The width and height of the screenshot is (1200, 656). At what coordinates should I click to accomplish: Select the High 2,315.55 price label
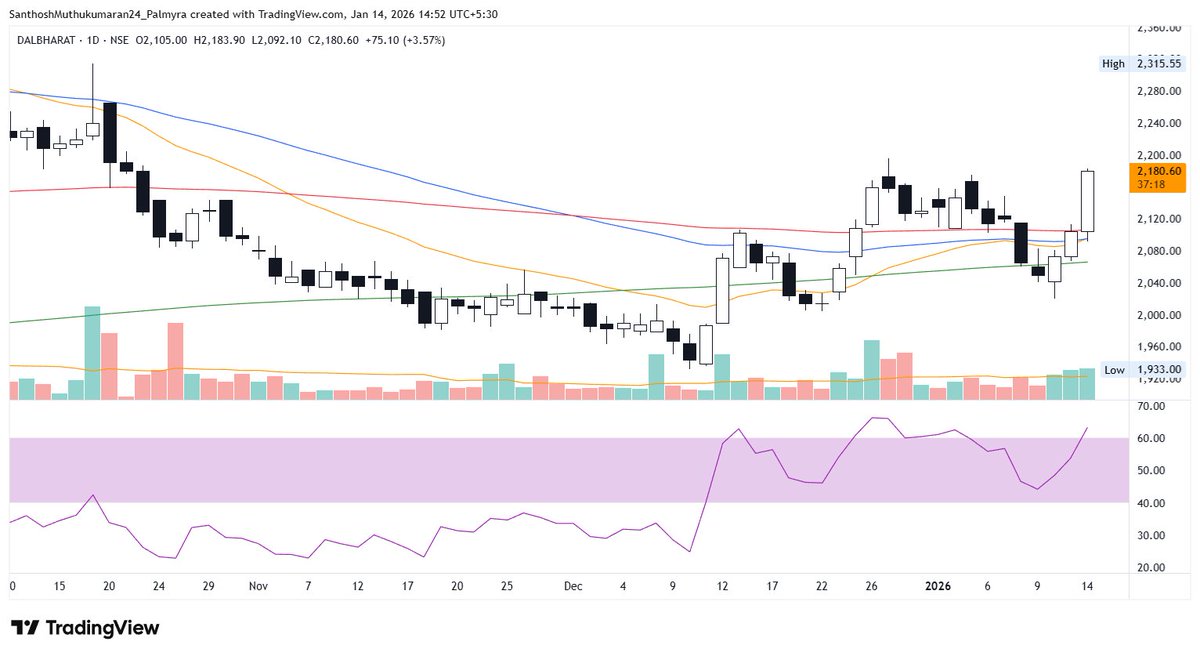point(1142,64)
